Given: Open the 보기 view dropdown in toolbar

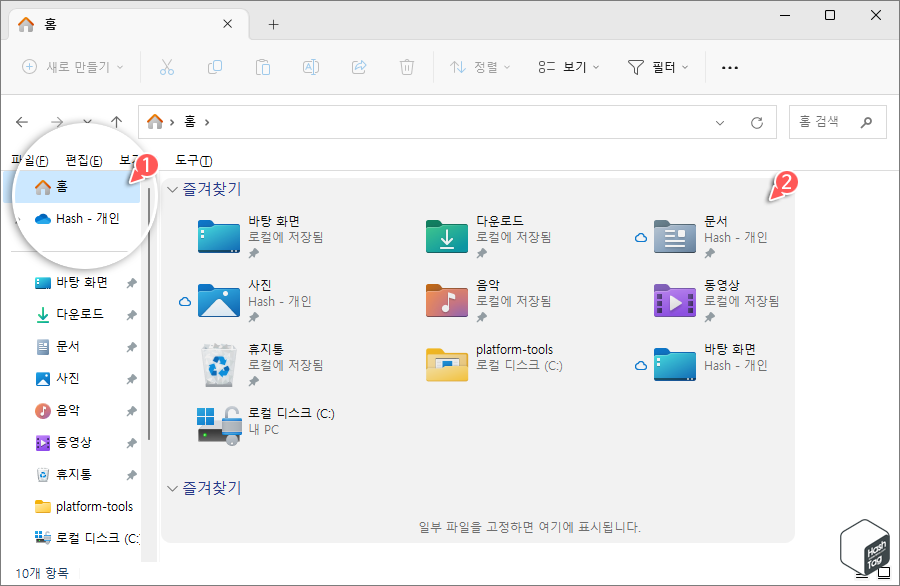Looking at the screenshot, I should [569, 67].
